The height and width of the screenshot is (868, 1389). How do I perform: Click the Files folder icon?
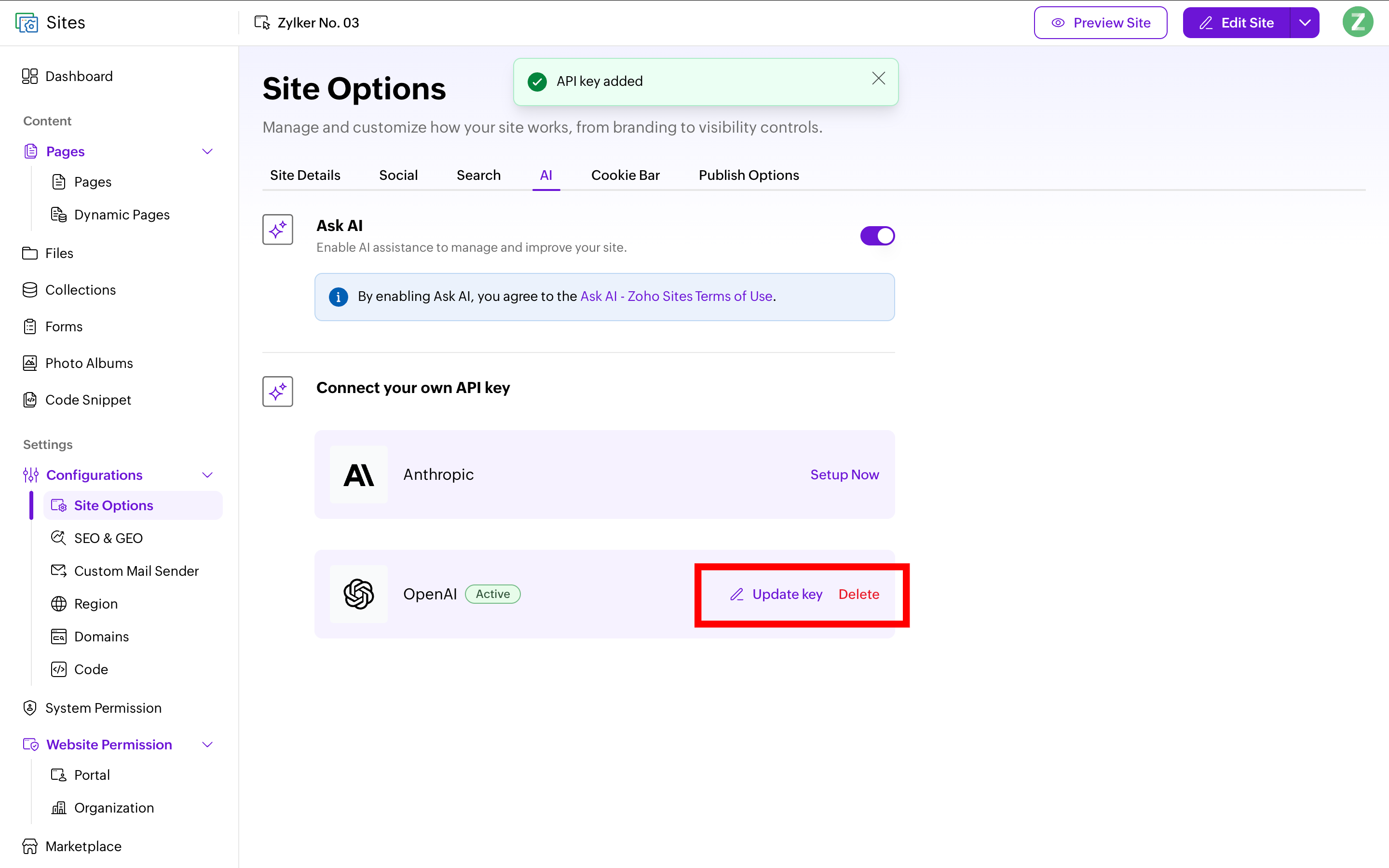30,253
